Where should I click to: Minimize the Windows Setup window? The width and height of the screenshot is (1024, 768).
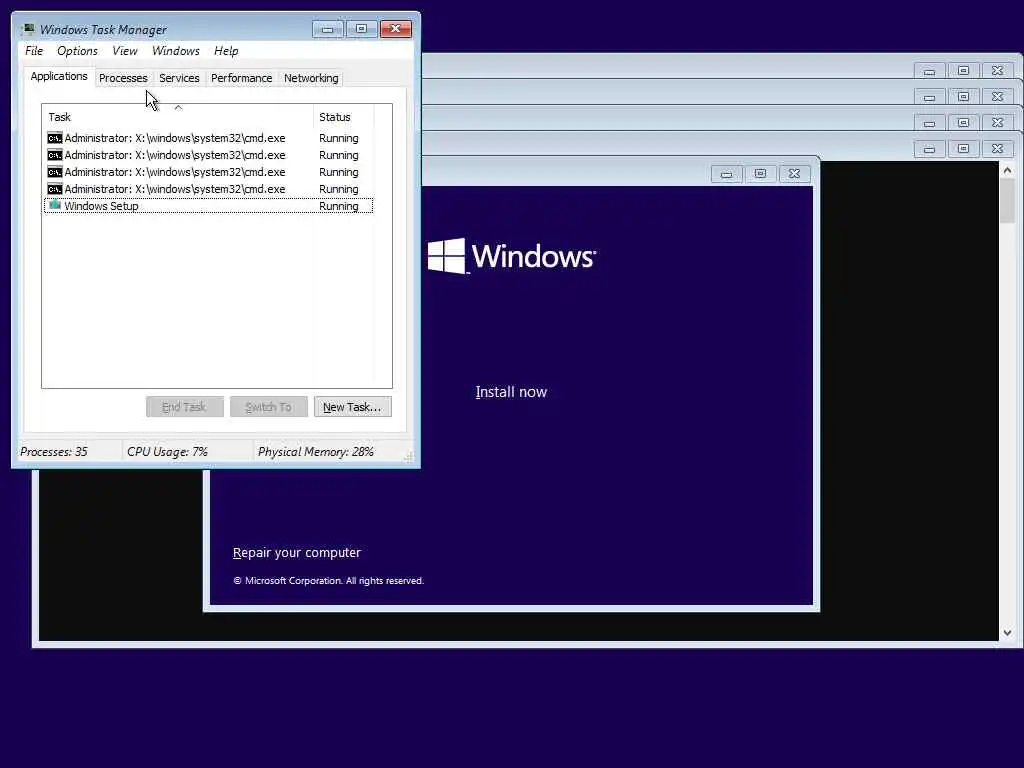(726, 174)
